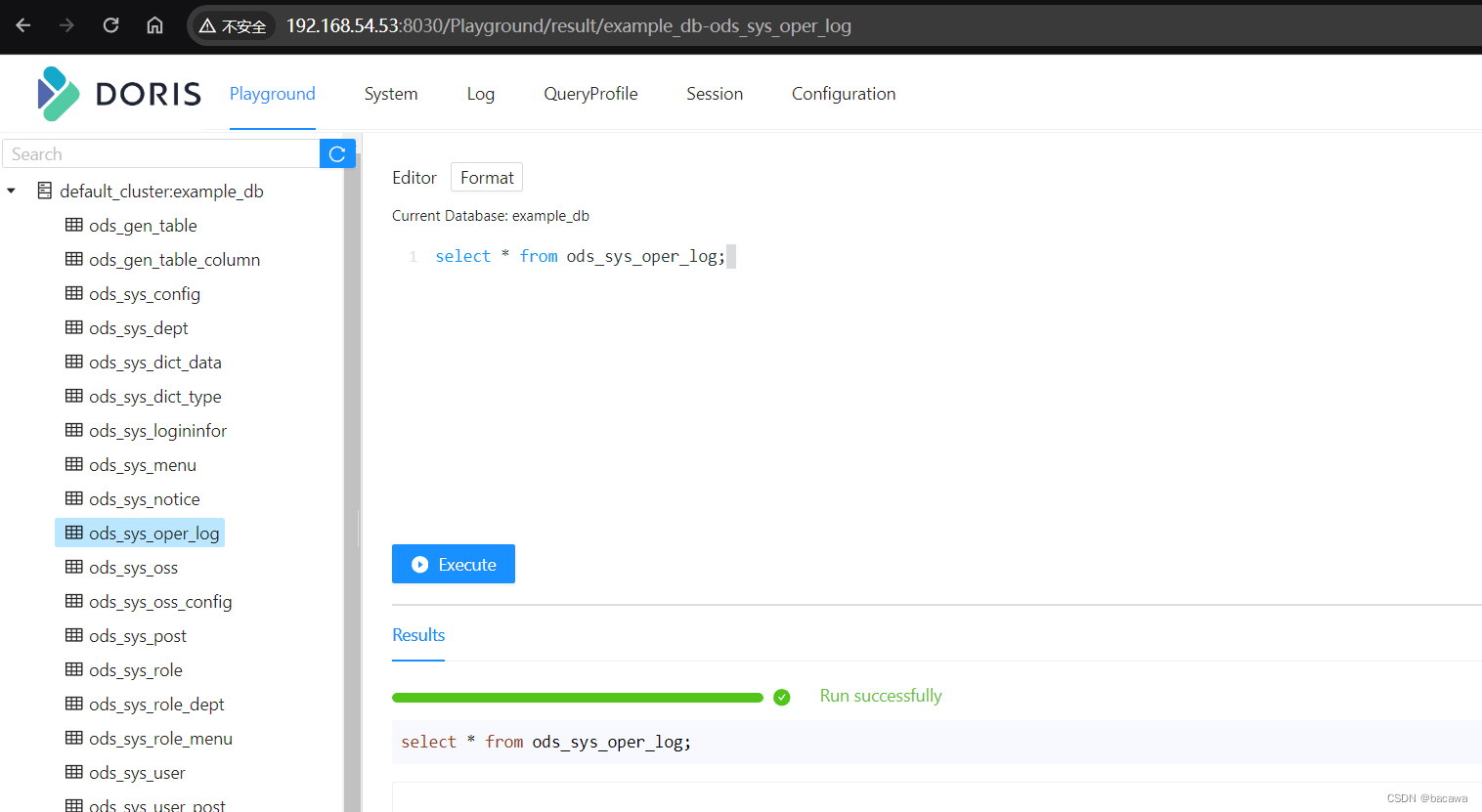Click into the SQL editor line
The width and height of the screenshot is (1482, 812).
pos(581,256)
